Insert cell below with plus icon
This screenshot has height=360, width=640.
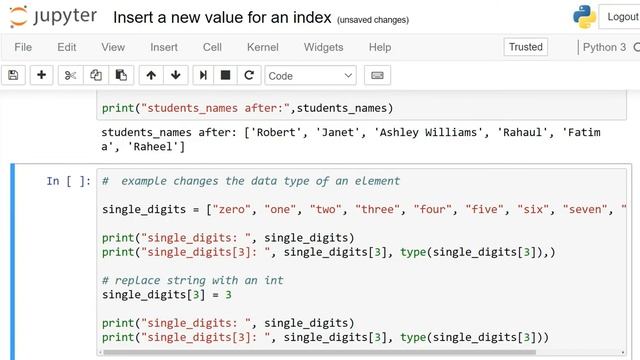(41, 75)
